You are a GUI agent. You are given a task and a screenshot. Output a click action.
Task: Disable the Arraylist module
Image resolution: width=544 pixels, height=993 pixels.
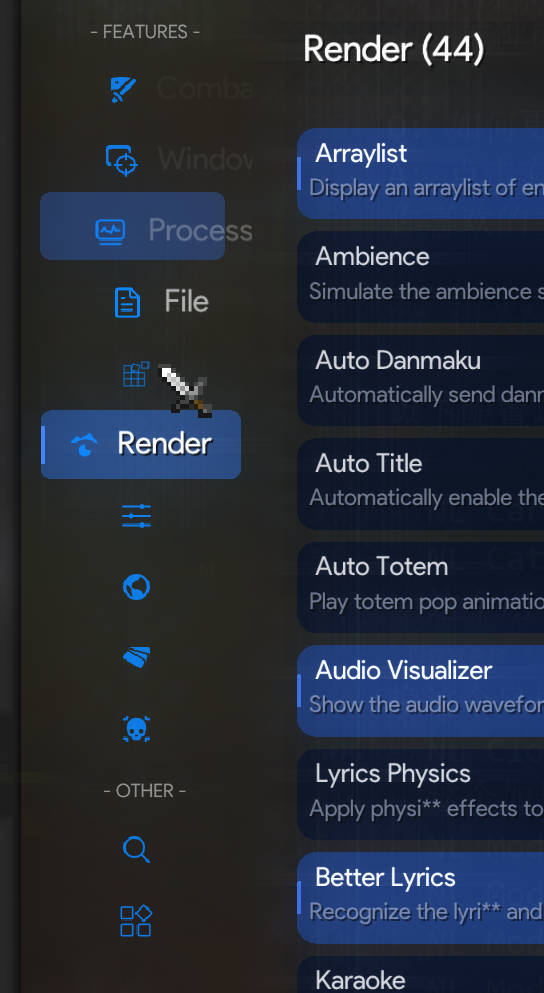click(x=421, y=174)
